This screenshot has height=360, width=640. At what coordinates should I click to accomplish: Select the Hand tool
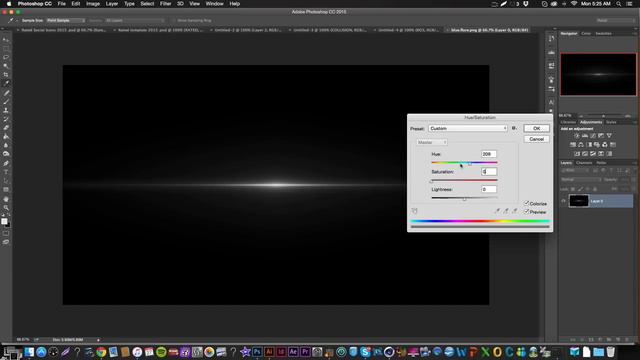[6, 199]
